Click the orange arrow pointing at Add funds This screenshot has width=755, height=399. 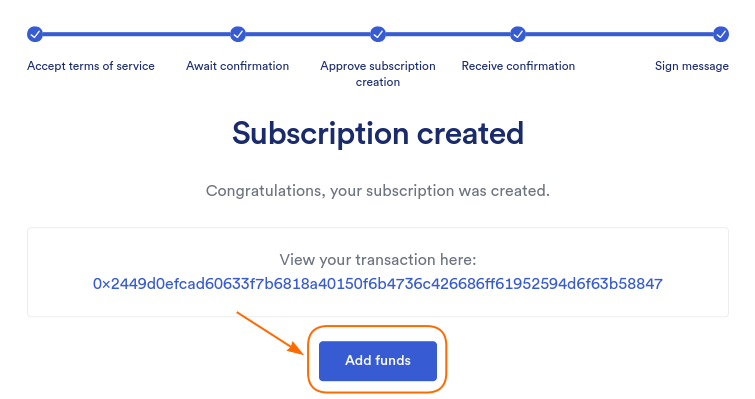pos(270,334)
